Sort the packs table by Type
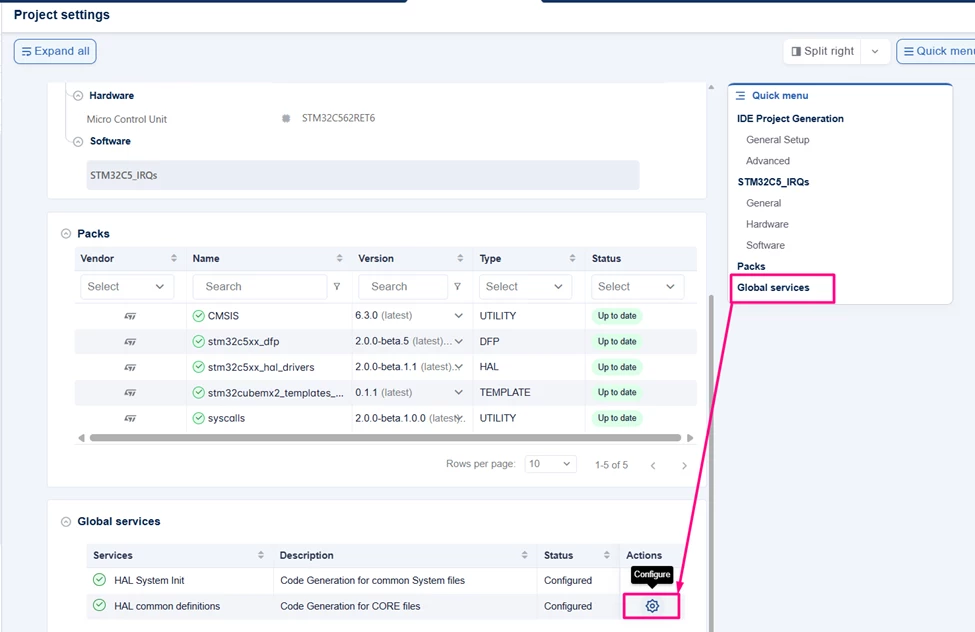 pyautogui.click(x=572, y=258)
